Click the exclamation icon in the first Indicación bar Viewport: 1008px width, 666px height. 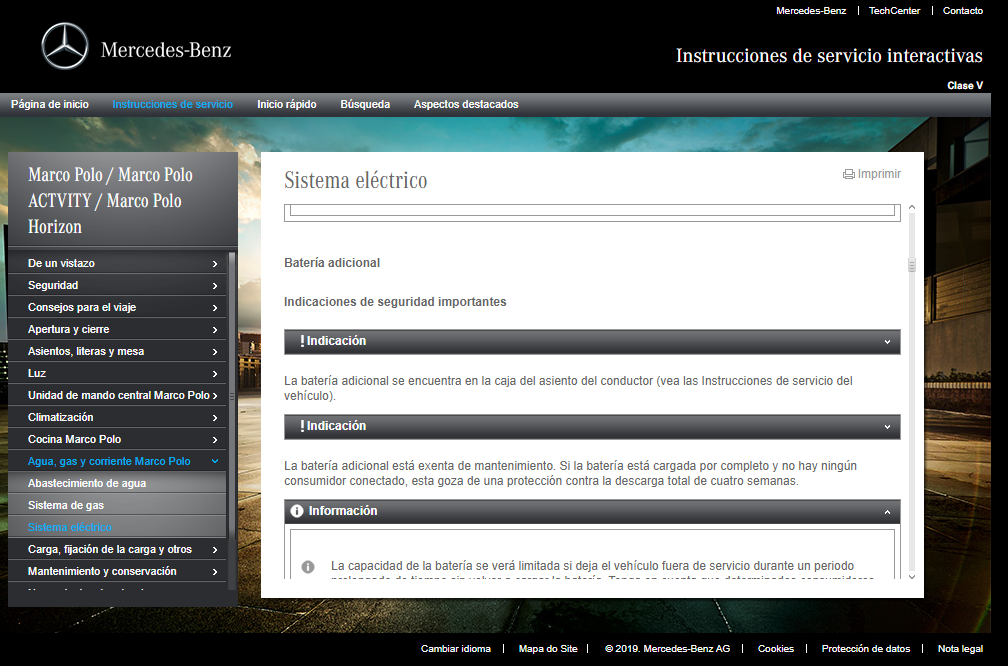point(302,341)
